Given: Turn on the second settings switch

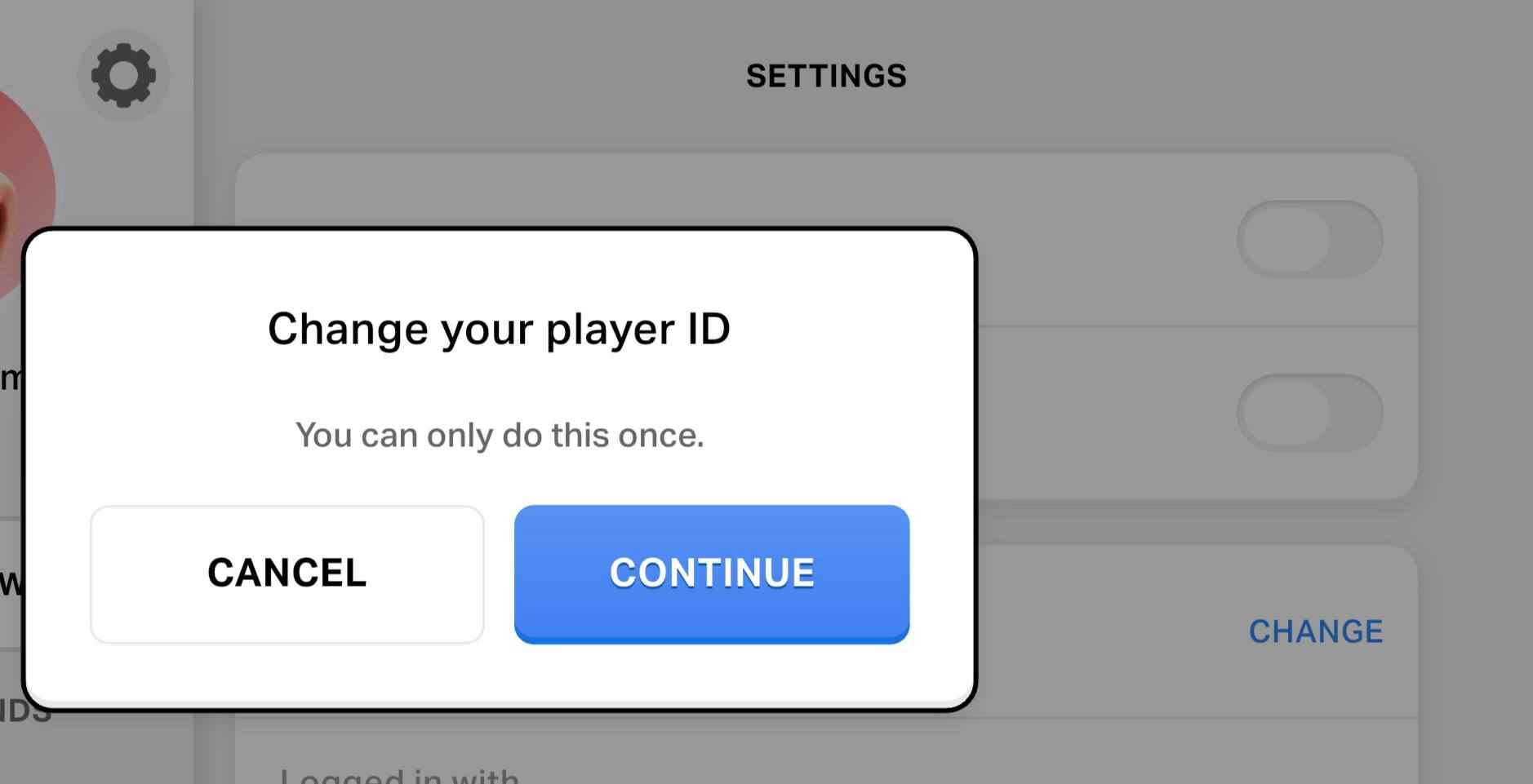Looking at the screenshot, I should pos(1311,414).
